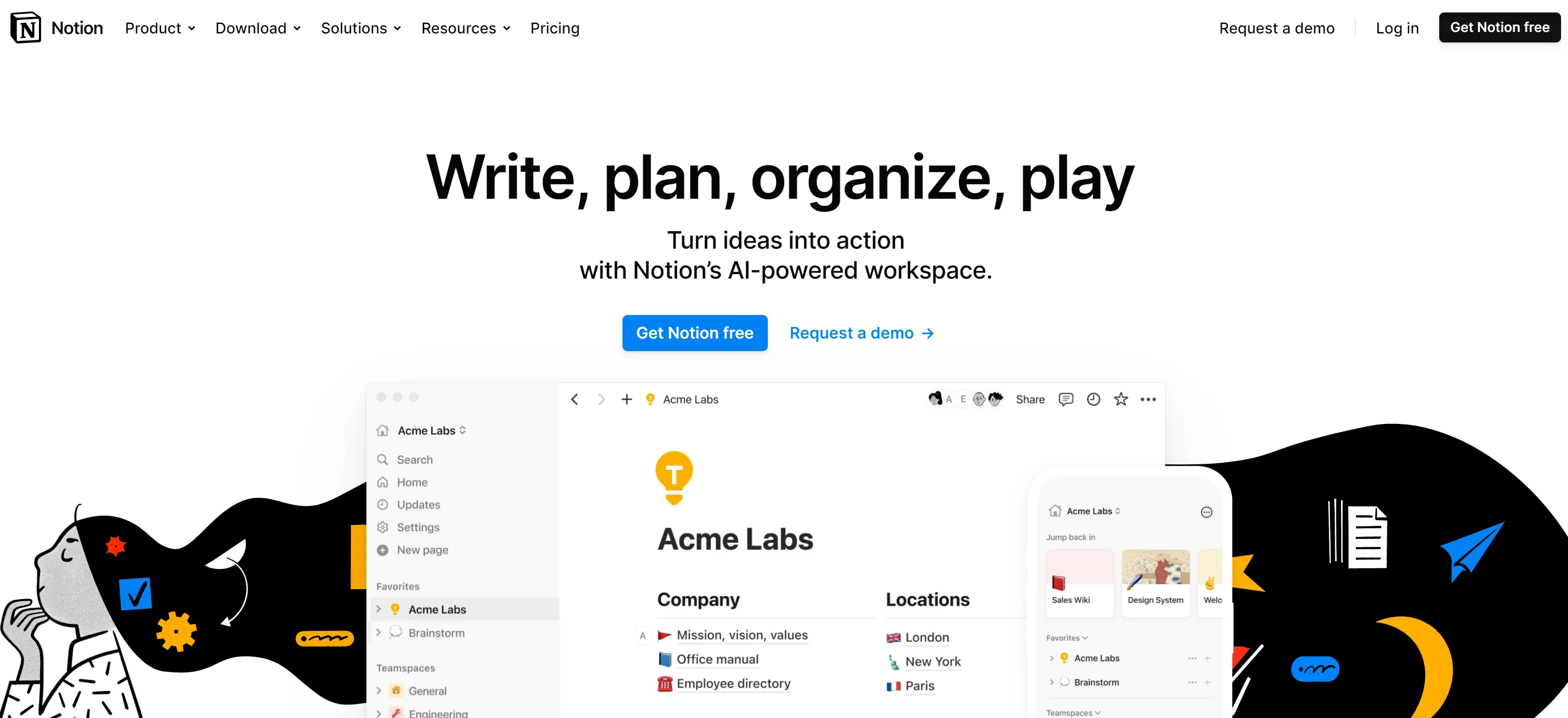Click the Log in link

point(1397,28)
